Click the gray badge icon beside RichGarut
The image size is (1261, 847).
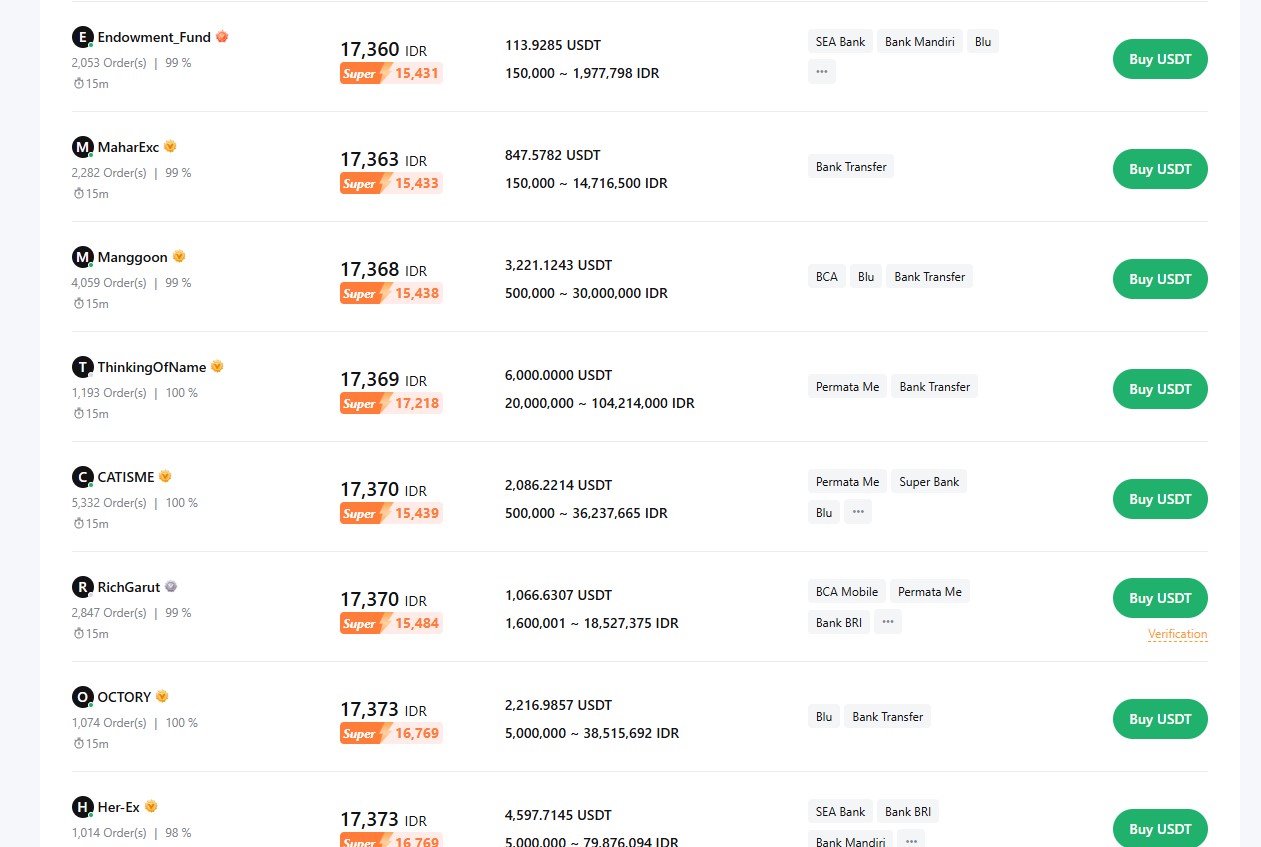tap(171, 586)
